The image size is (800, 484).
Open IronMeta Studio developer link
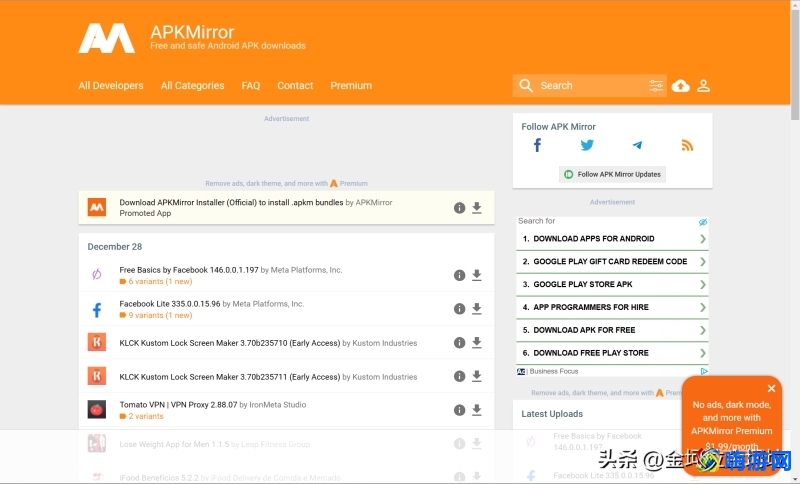[x=278, y=404]
